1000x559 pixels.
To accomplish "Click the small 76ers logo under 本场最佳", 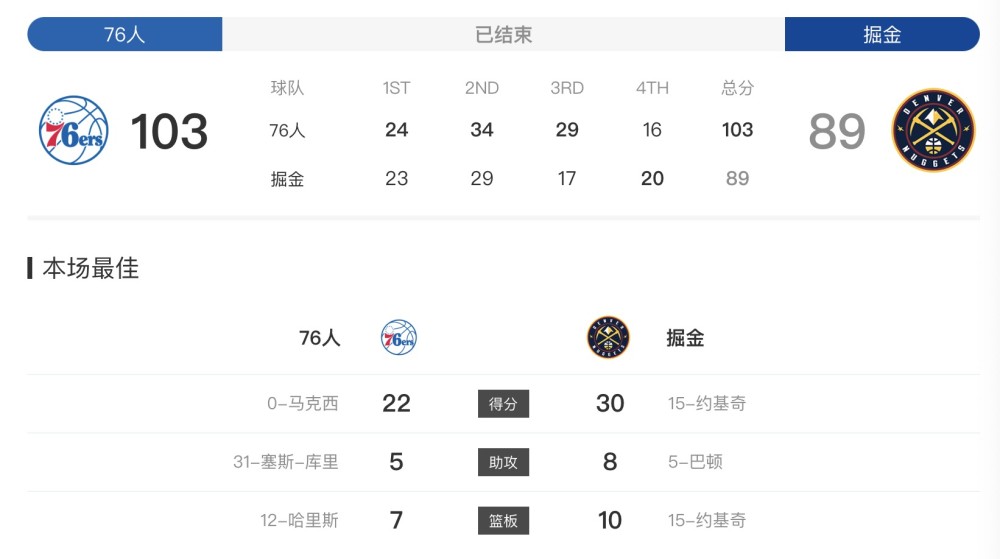I will 398,338.
